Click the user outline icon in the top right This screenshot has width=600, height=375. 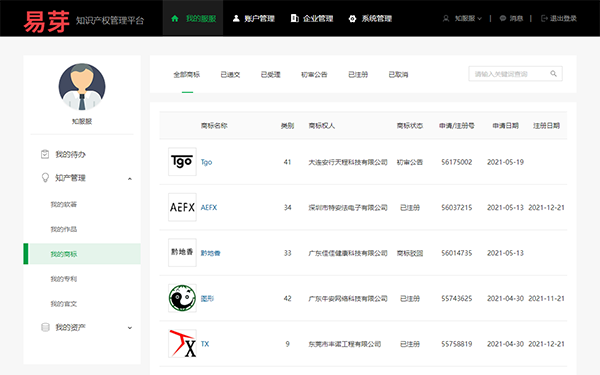(x=446, y=18)
